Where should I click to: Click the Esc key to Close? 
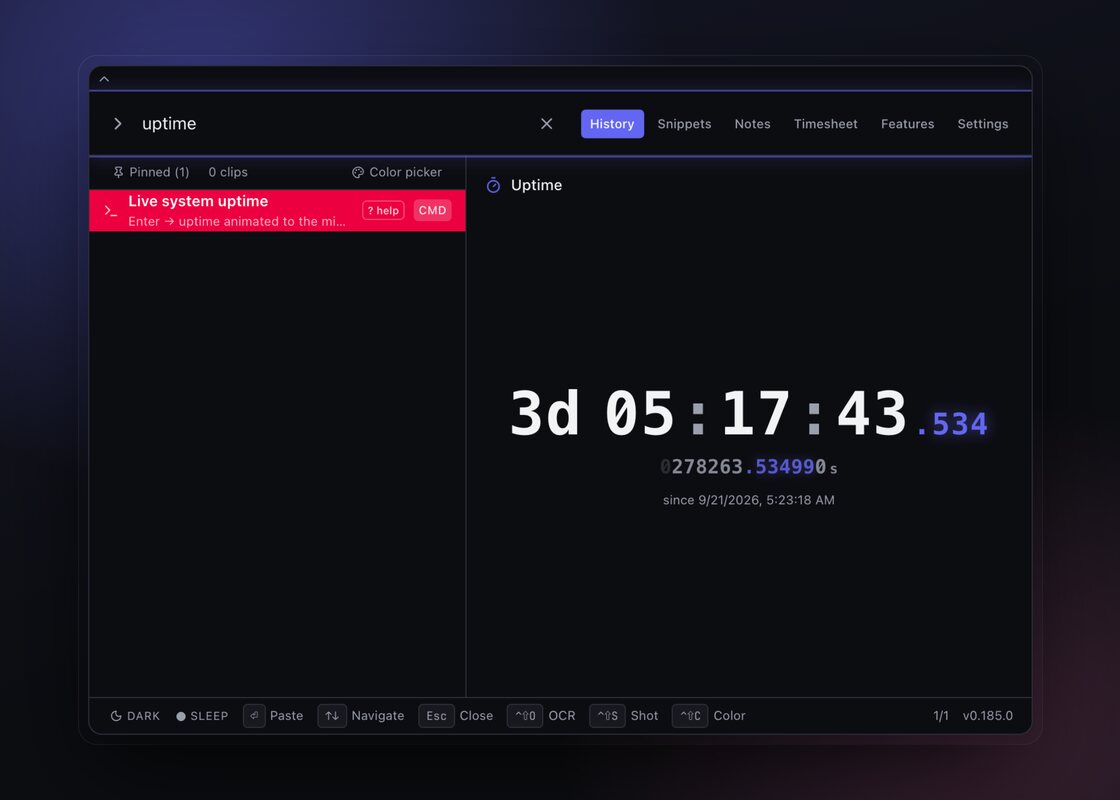(436, 716)
